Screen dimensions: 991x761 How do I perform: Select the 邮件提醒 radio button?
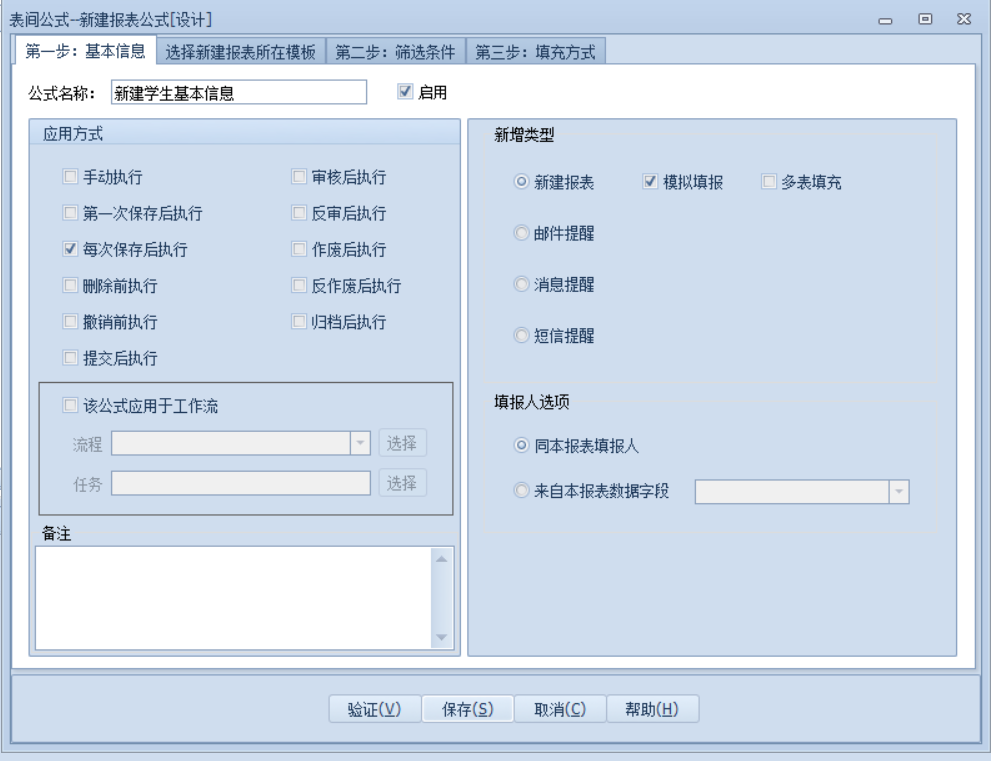(520, 233)
